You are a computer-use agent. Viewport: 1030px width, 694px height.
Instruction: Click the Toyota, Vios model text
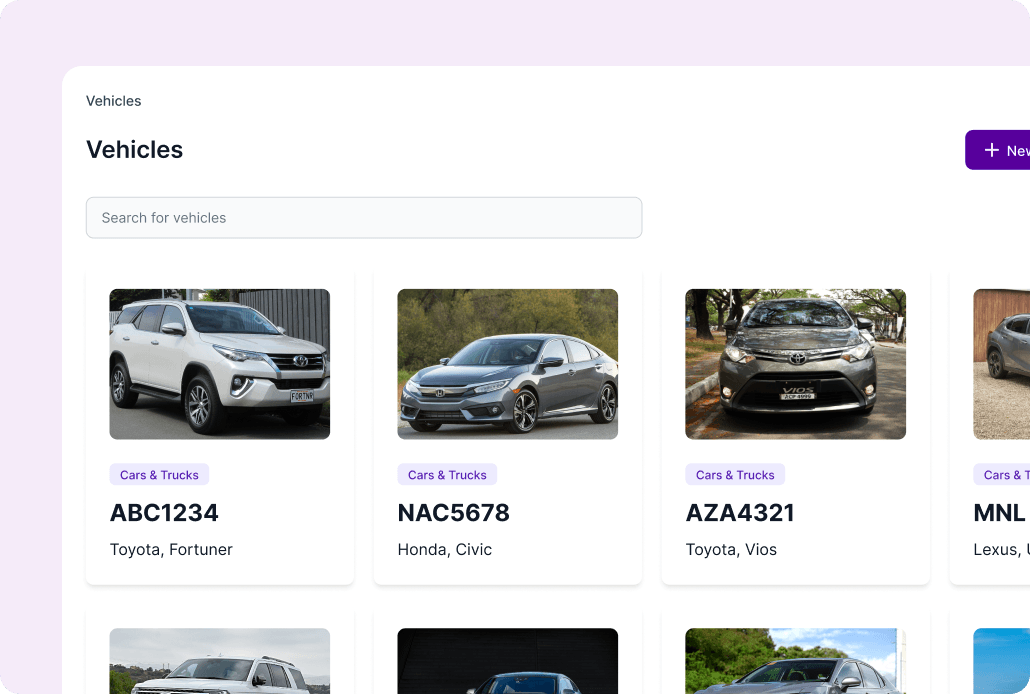pos(731,549)
